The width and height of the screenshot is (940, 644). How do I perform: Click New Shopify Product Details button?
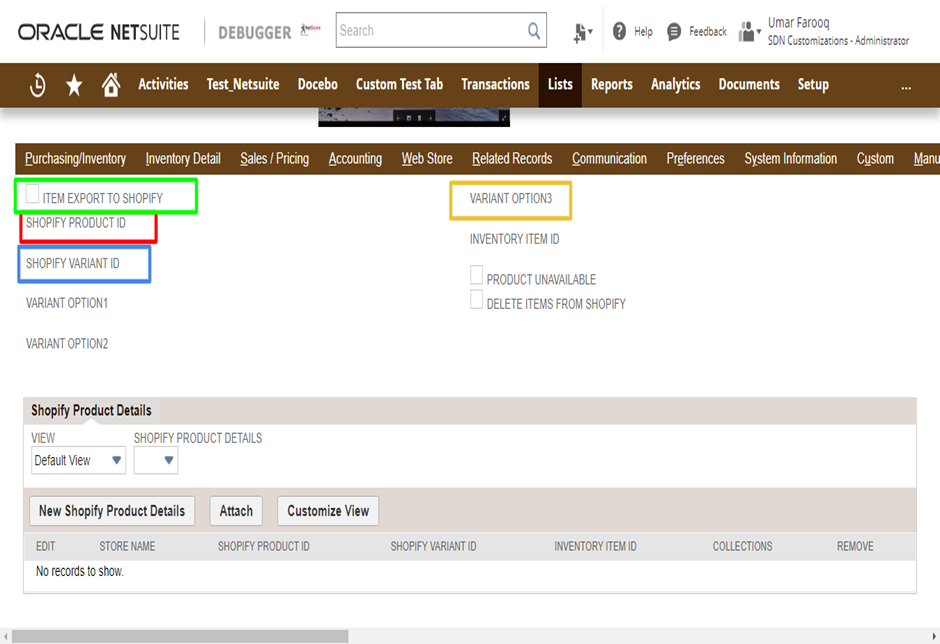(x=112, y=511)
